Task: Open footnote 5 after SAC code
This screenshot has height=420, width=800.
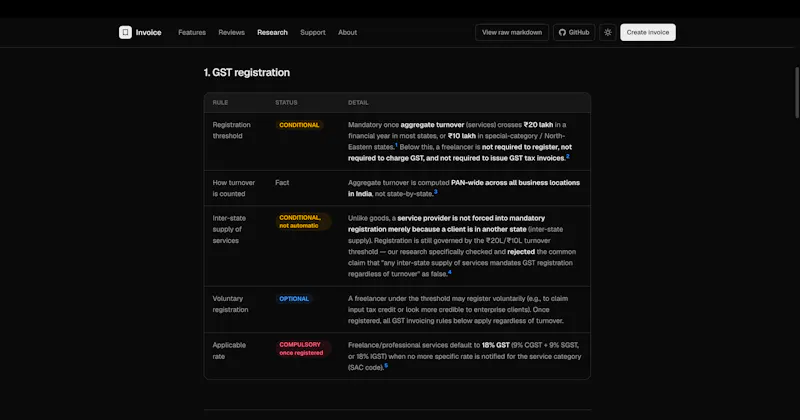Action: pyautogui.click(x=386, y=365)
